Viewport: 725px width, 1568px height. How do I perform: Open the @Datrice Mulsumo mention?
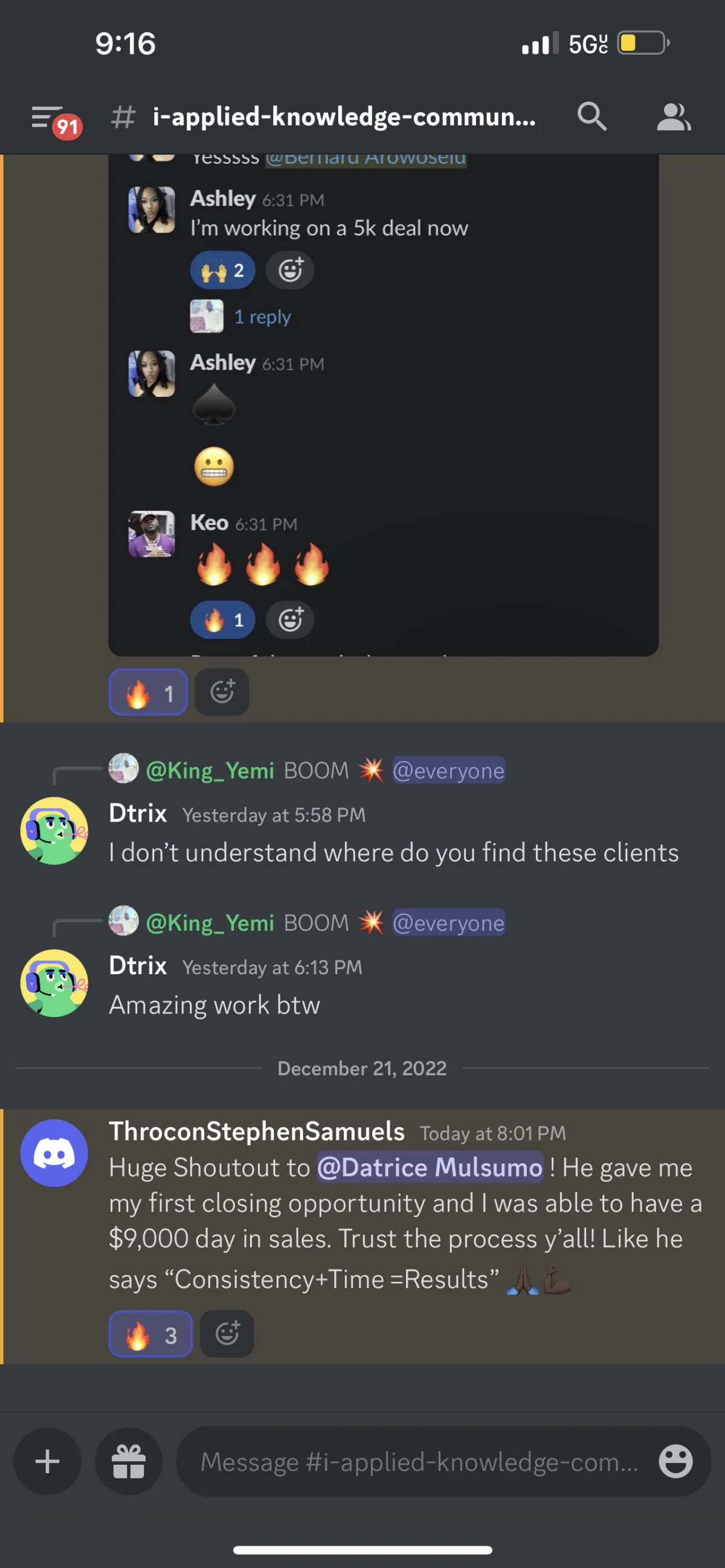pos(430,1167)
